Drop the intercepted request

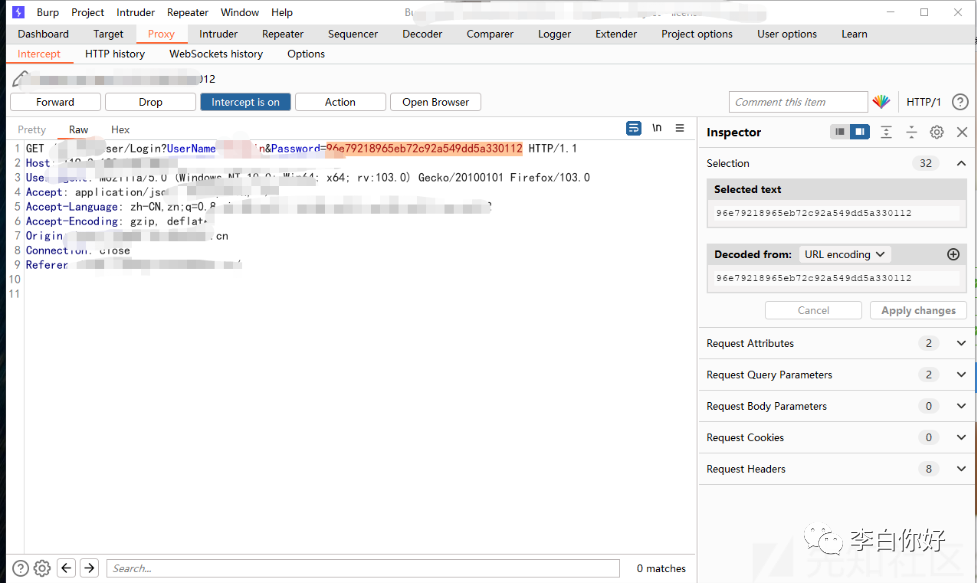[x=150, y=102]
